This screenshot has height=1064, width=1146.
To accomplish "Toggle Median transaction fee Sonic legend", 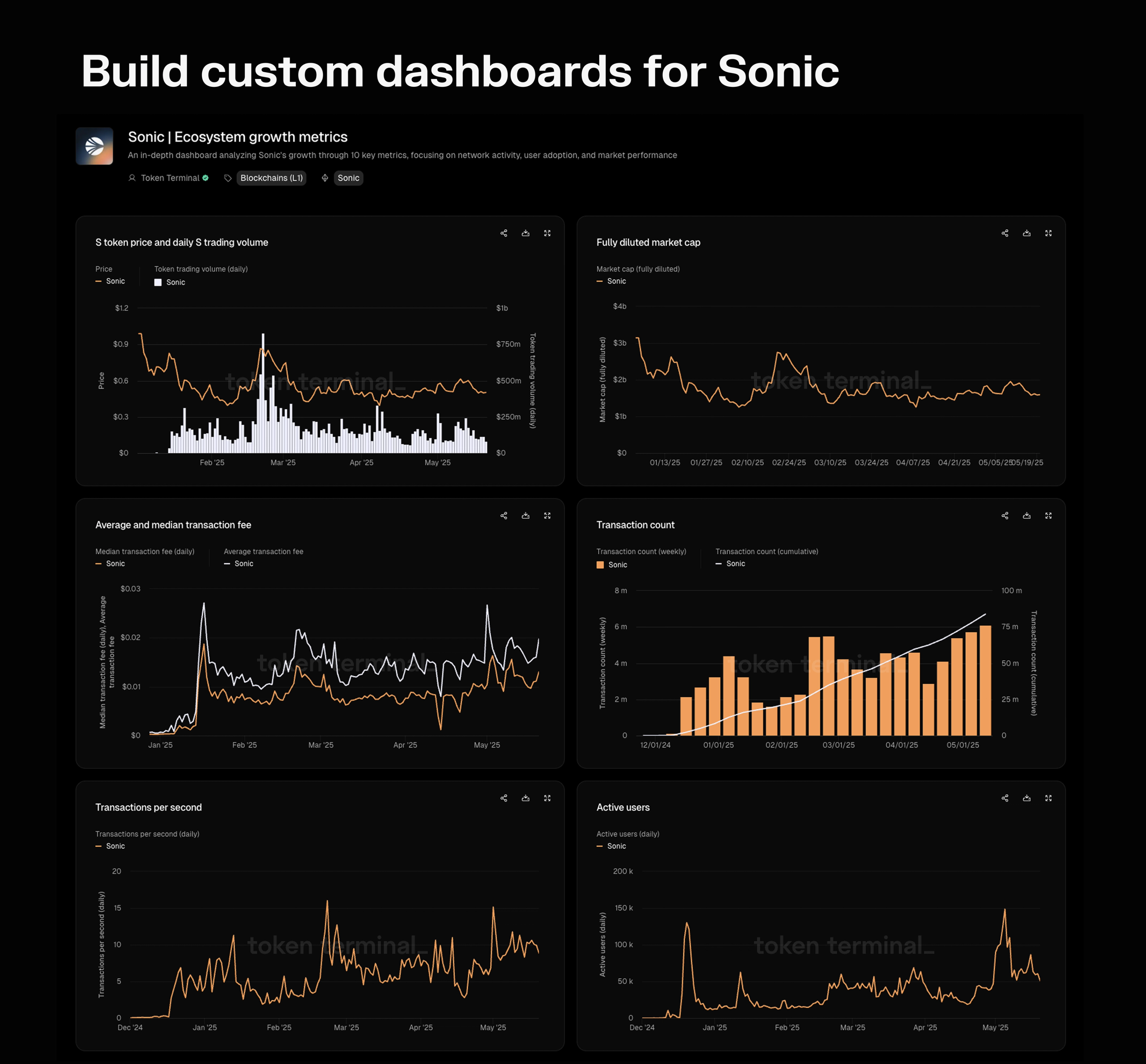I will pyautogui.click(x=115, y=564).
